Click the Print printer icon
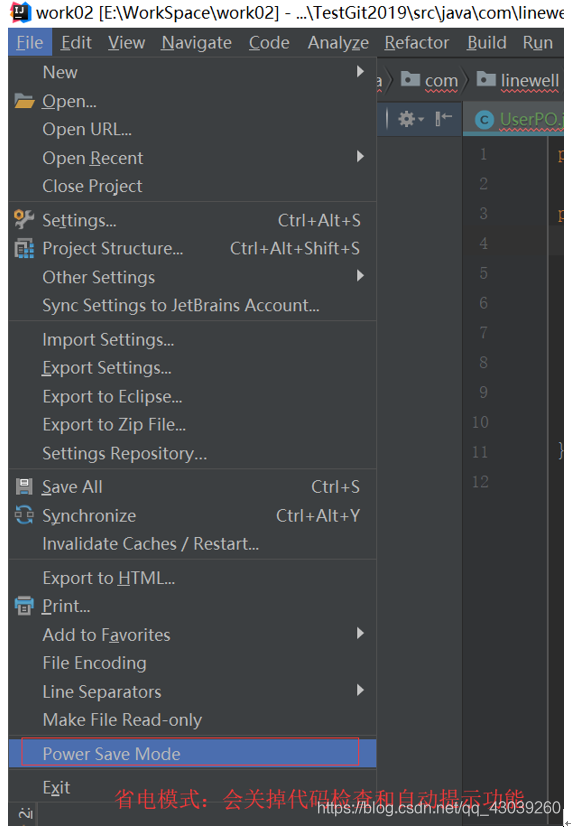 pyautogui.click(x=24, y=606)
